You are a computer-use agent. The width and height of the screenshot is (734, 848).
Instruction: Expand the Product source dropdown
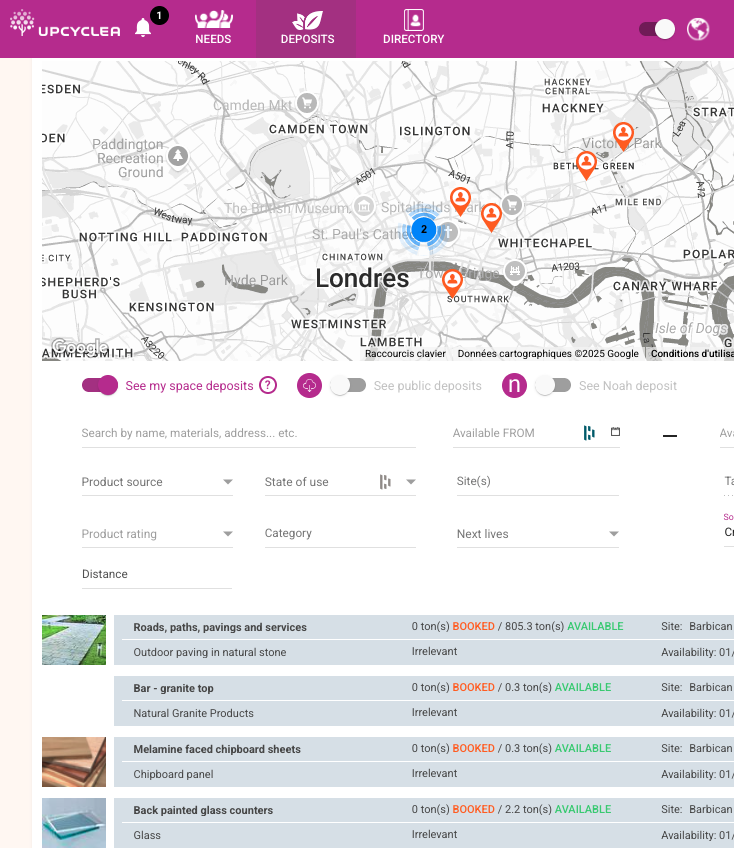point(157,482)
